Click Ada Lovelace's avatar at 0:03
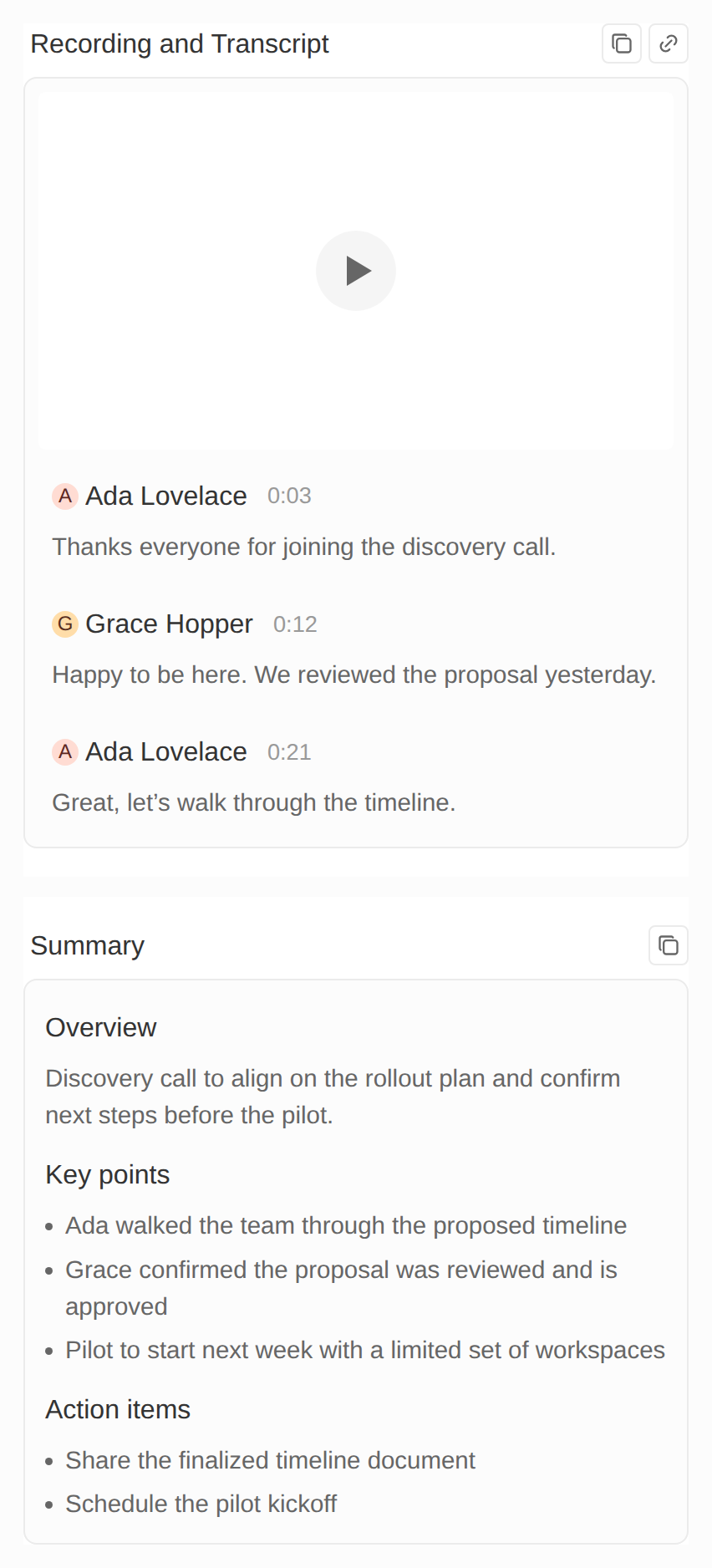Image resolution: width=712 pixels, height=1568 pixels. pyautogui.click(x=65, y=496)
